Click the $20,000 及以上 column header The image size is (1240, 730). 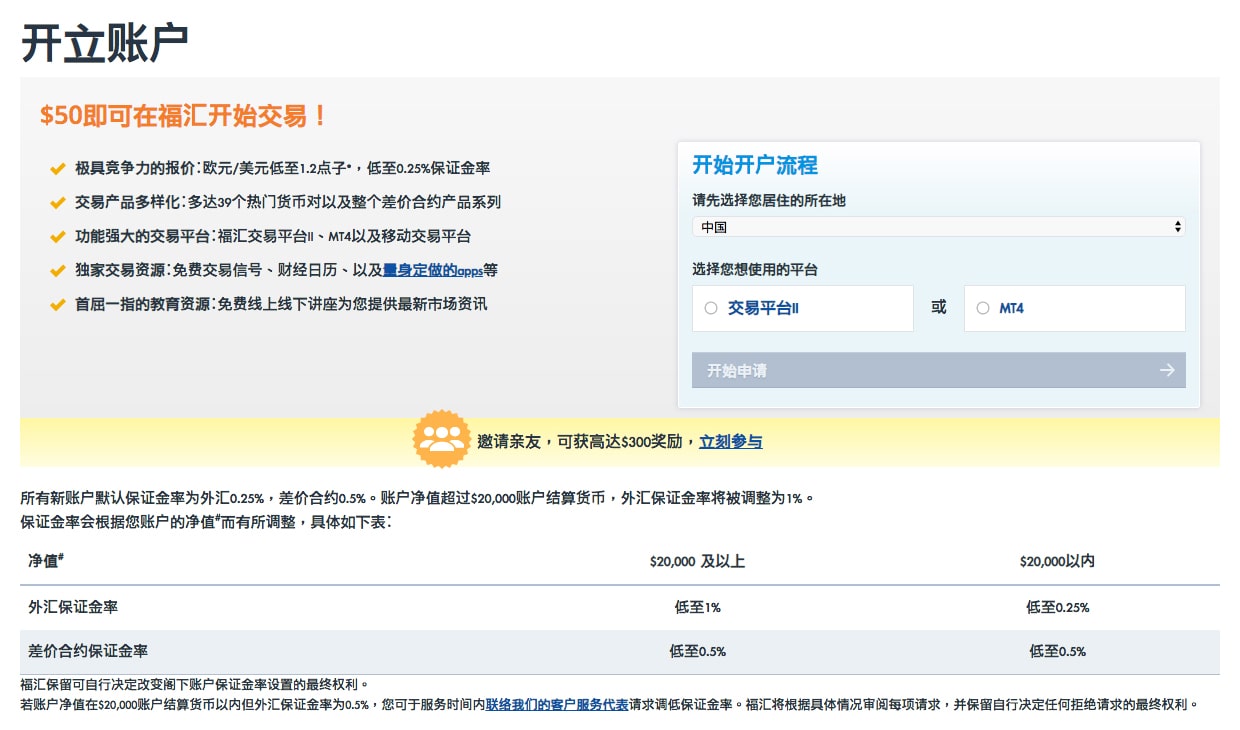[697, 562]
